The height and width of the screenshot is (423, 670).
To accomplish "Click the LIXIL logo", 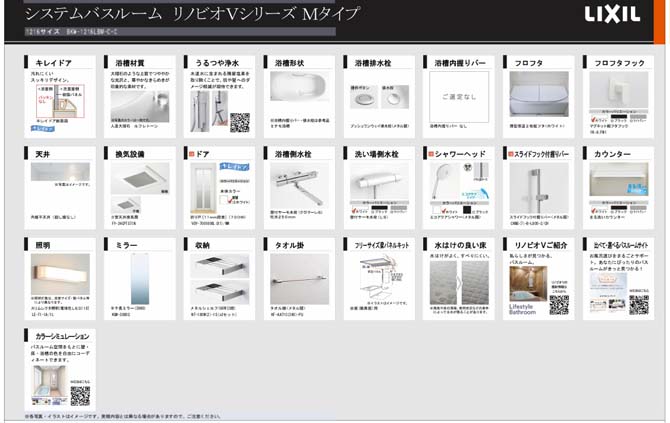I will point(612,14).
